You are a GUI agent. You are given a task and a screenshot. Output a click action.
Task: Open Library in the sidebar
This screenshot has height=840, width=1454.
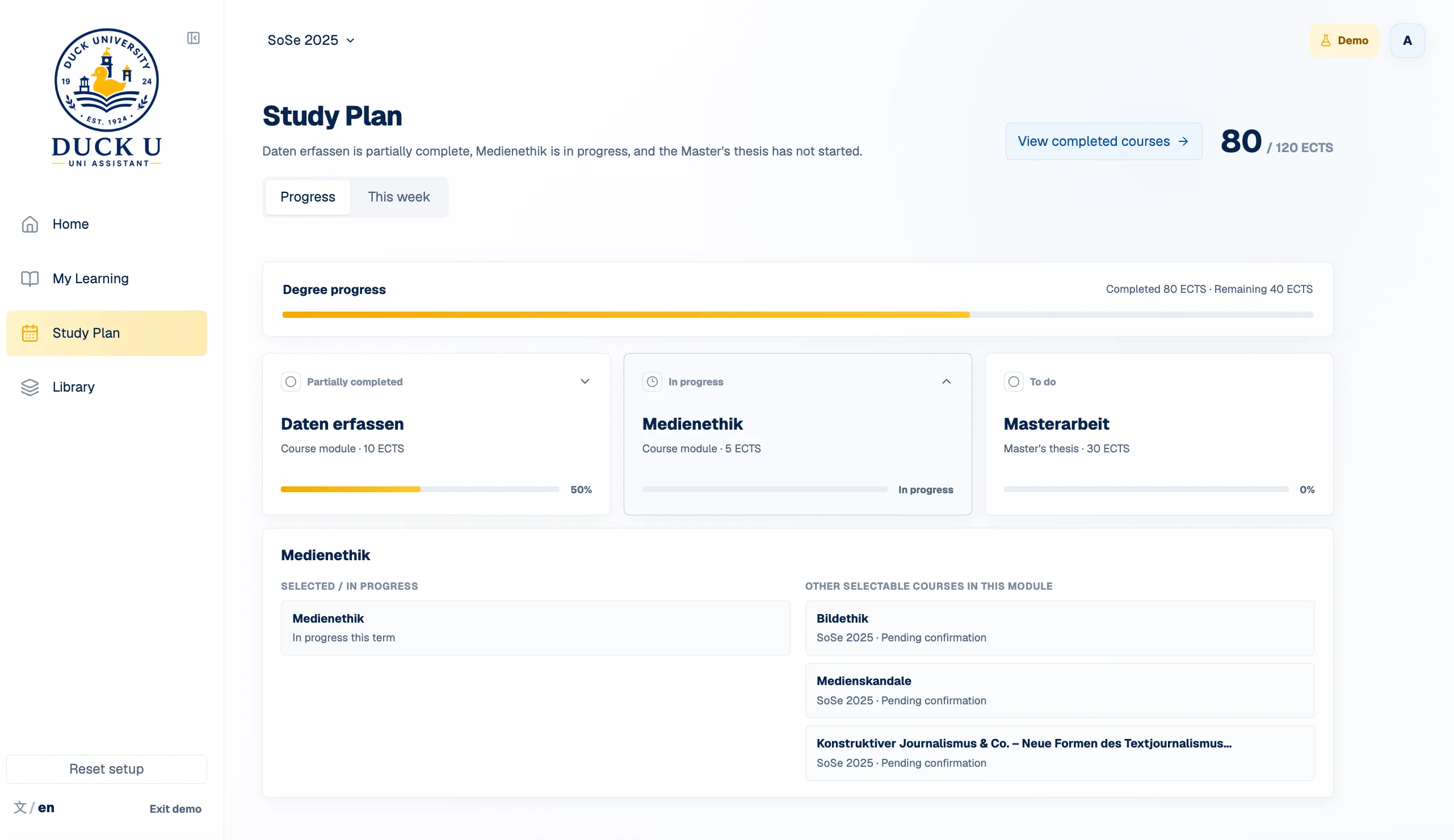pyautogui.click(x=107, y=387)
